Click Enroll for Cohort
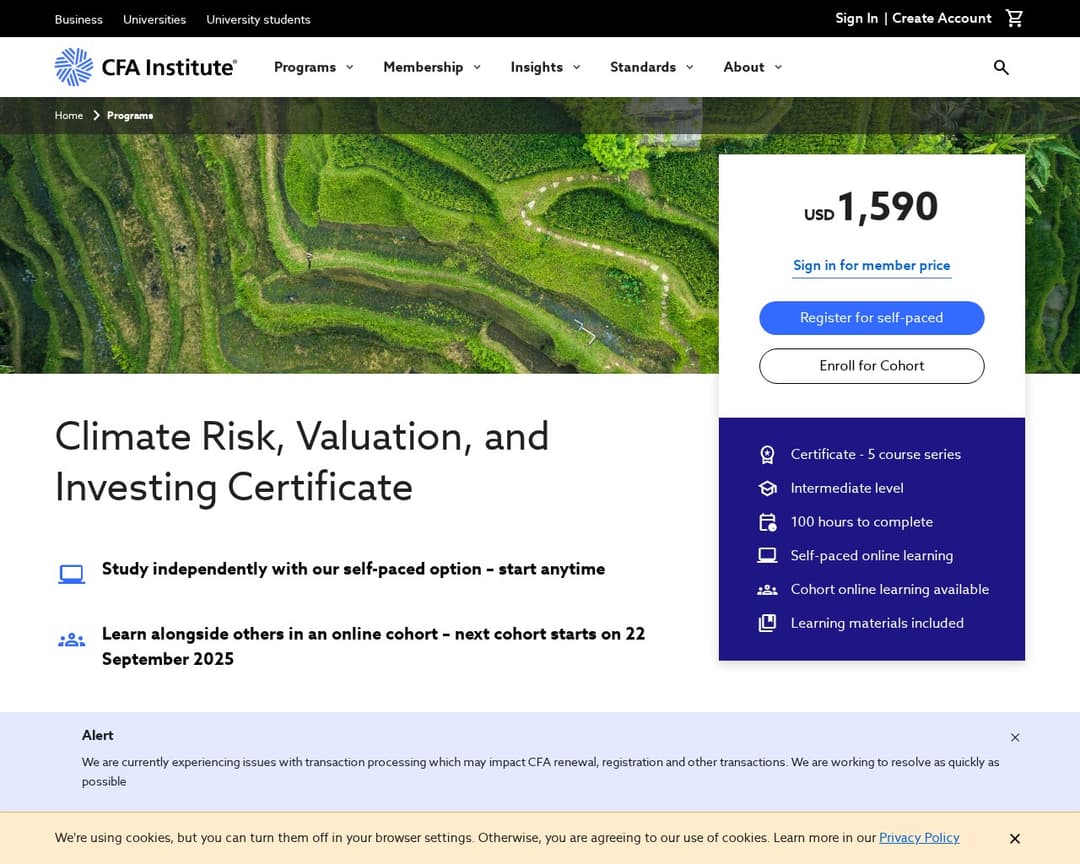This screenshot has height=864, width=1080. (871, 365)
